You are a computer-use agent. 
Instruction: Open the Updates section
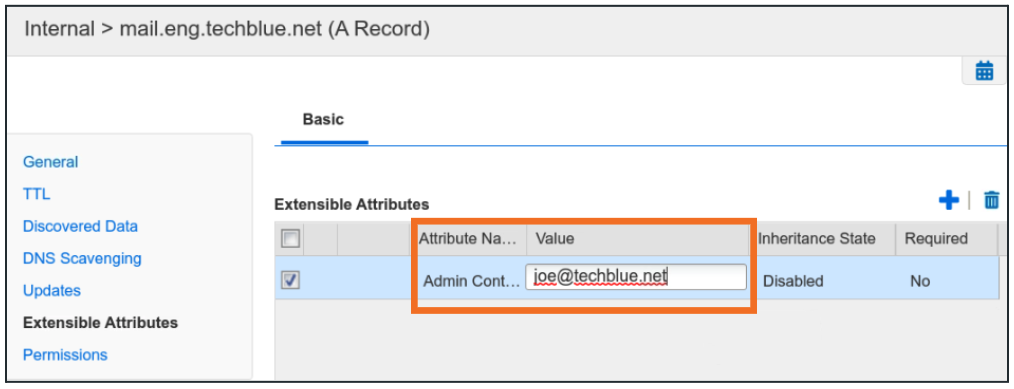[52, 291]
